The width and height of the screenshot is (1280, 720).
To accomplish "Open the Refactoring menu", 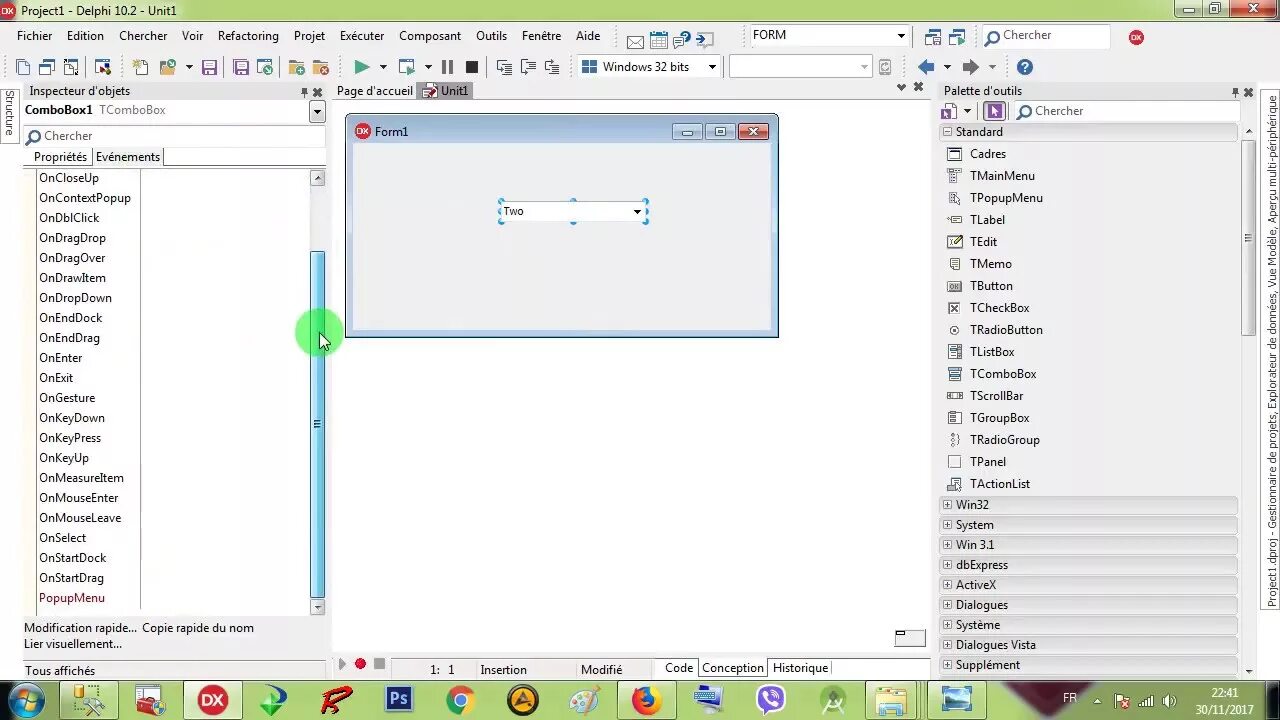I will coord(248,36).
